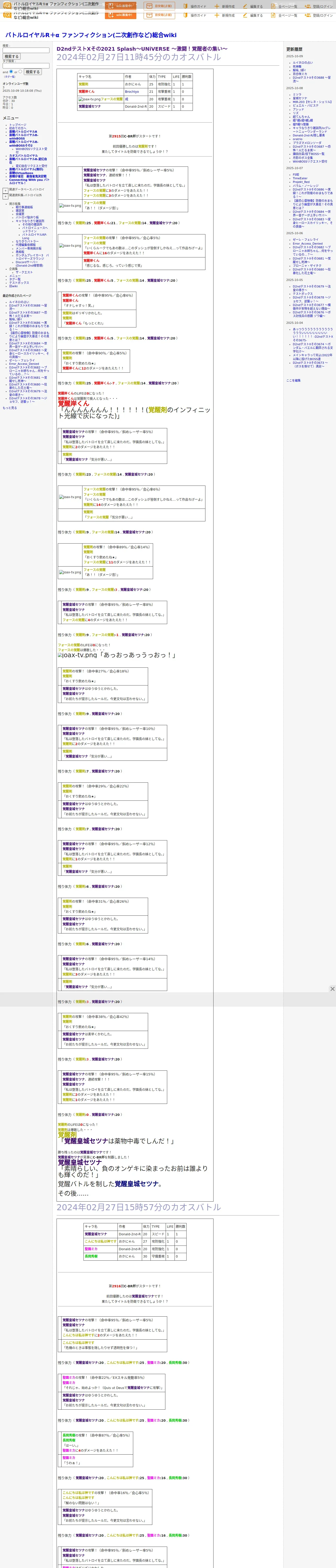This screenshot has height=1568, width=336.
Task: Click the 2024年02月27日15時57分のカオスバトル heading
Action: [x=138, y=1207]
